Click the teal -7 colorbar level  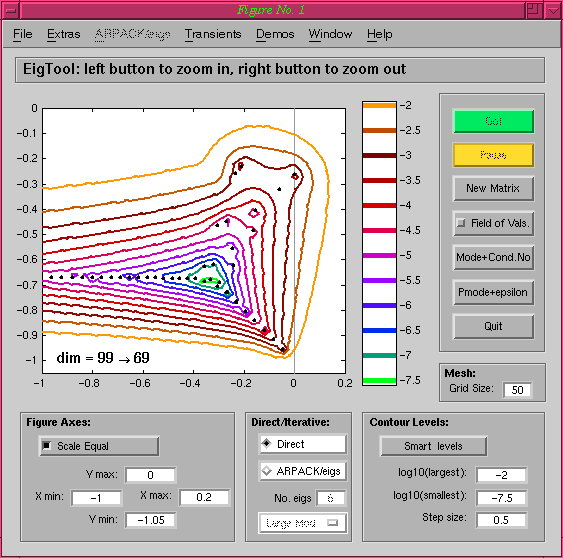pos(379,355)
